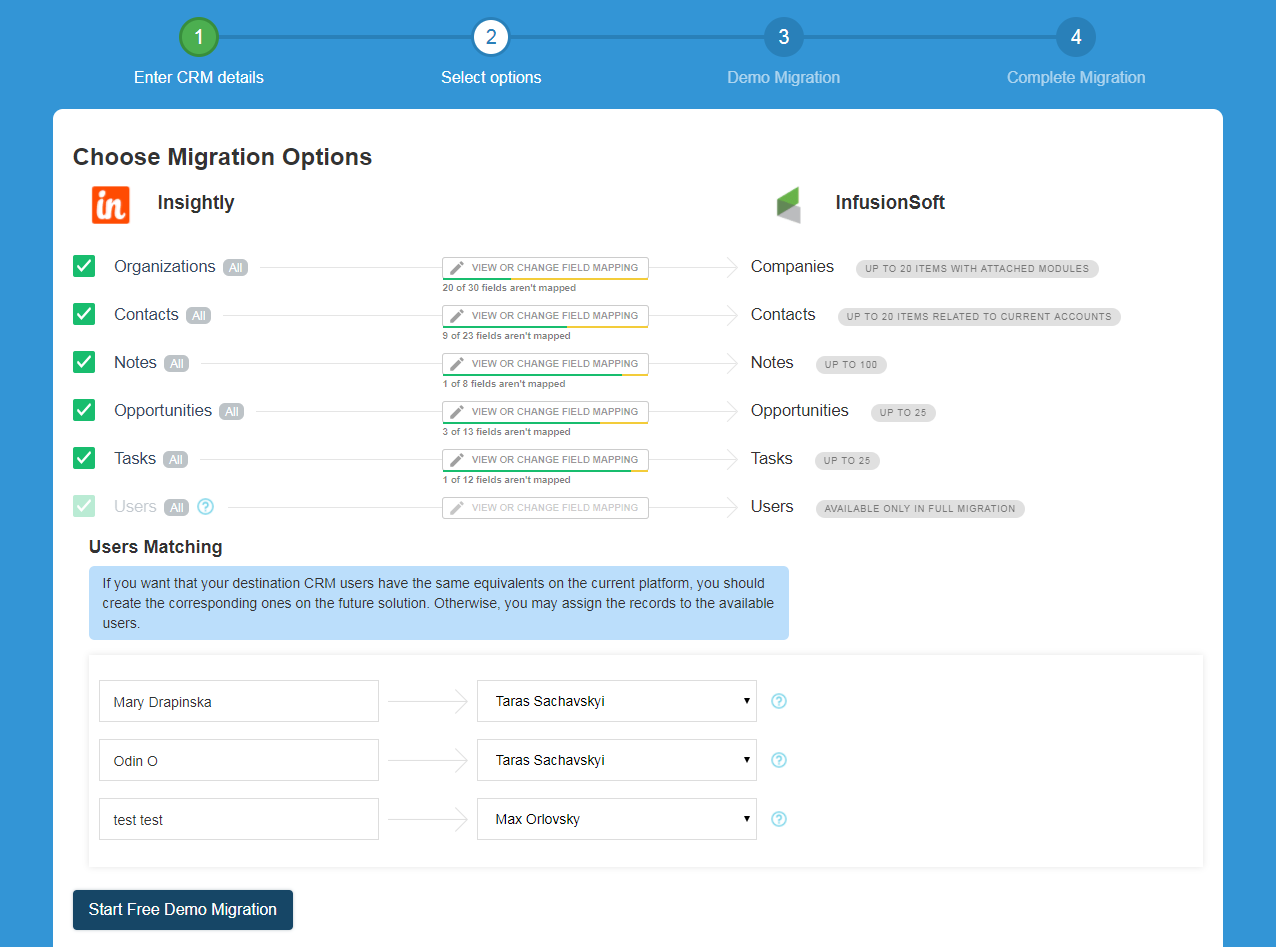Click the Organizations mapping progress bar
This screenshot has width=1276, height=947.
546,279
